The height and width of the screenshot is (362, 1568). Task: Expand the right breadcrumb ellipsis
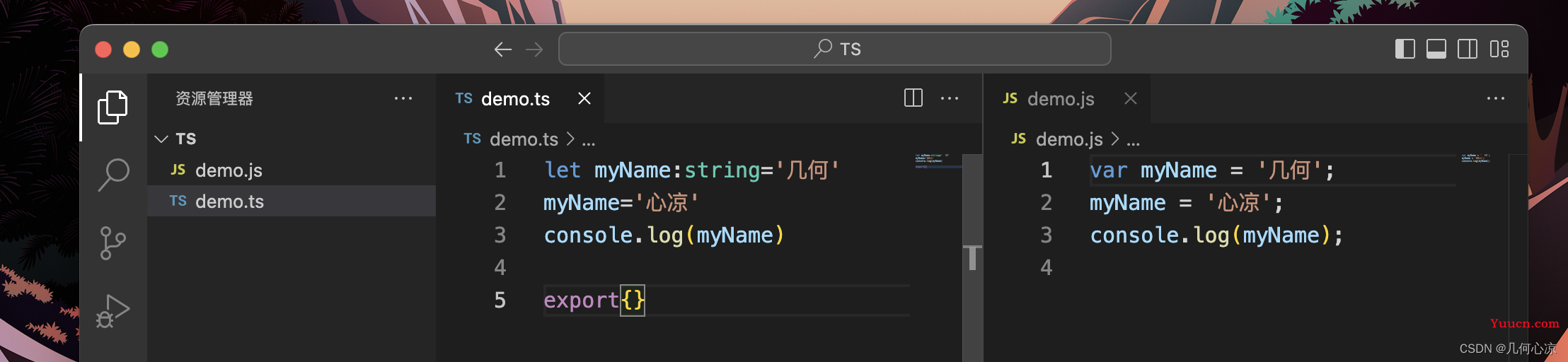click(1134, 140)
